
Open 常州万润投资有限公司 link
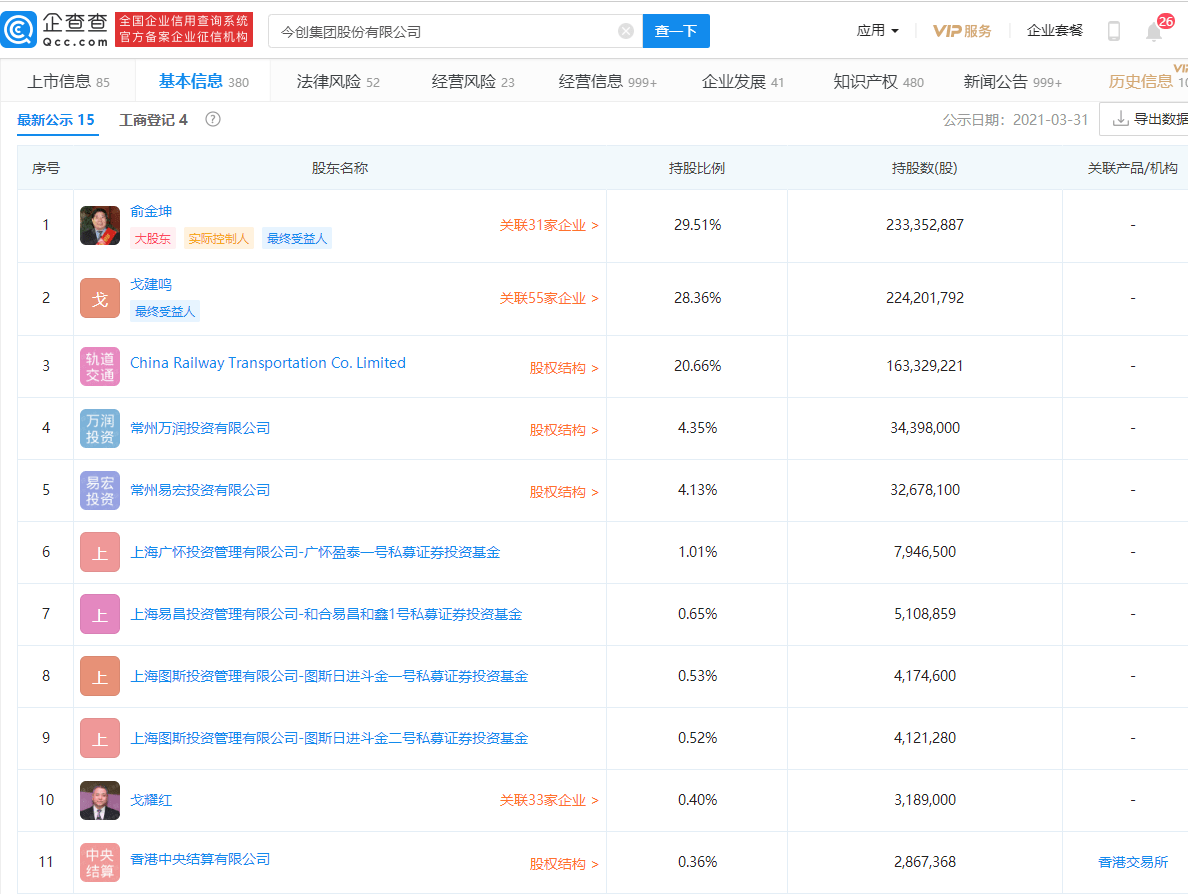[200, 428]
